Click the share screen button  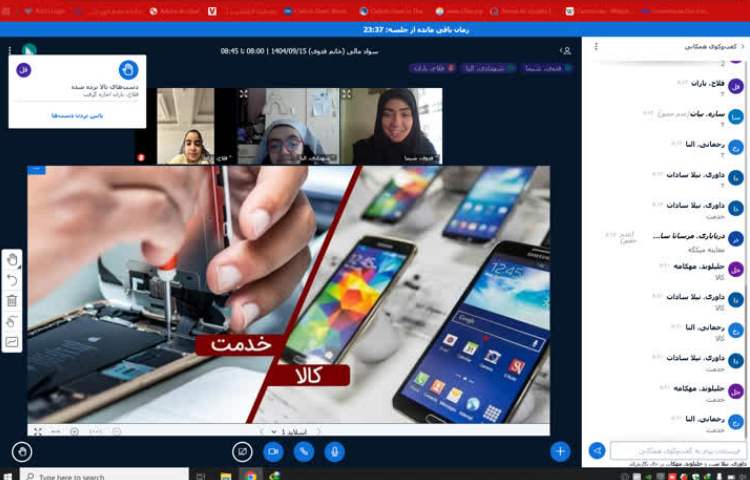click(x=242, y=451)
